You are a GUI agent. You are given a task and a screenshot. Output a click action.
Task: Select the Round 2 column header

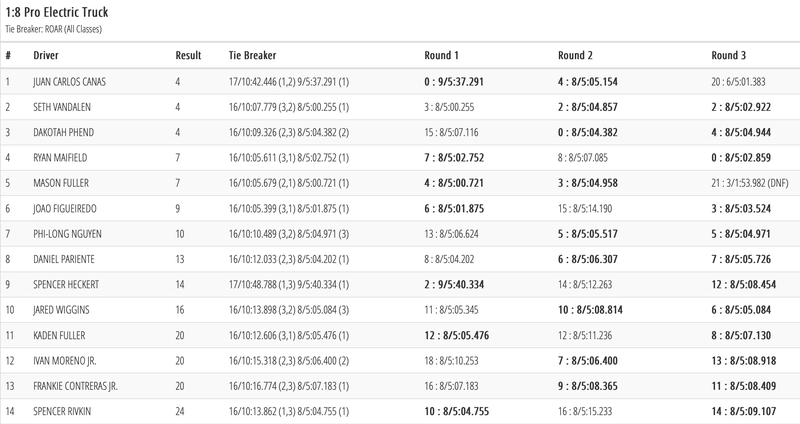[x=576, y=55]
